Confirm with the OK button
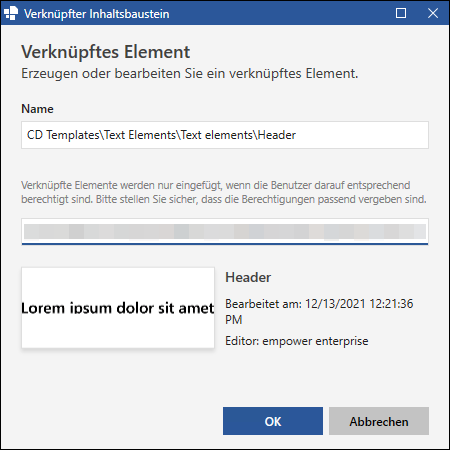The height and width of the screenshot is (450, 450). 273,421
